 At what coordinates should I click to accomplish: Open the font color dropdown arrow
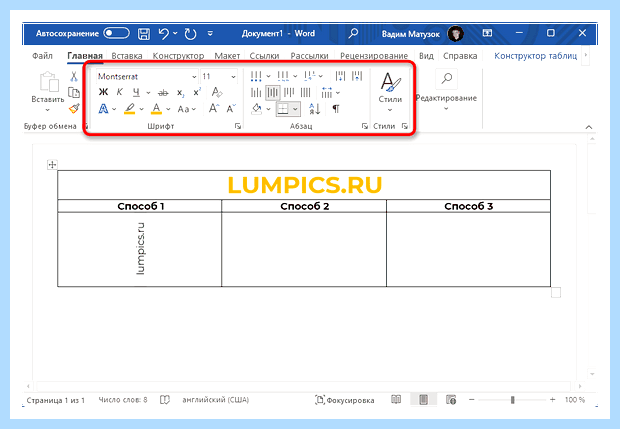click(168, 109)
